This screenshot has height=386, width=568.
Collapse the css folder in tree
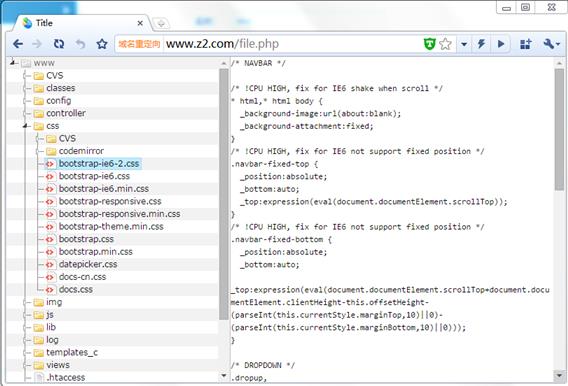25,126
